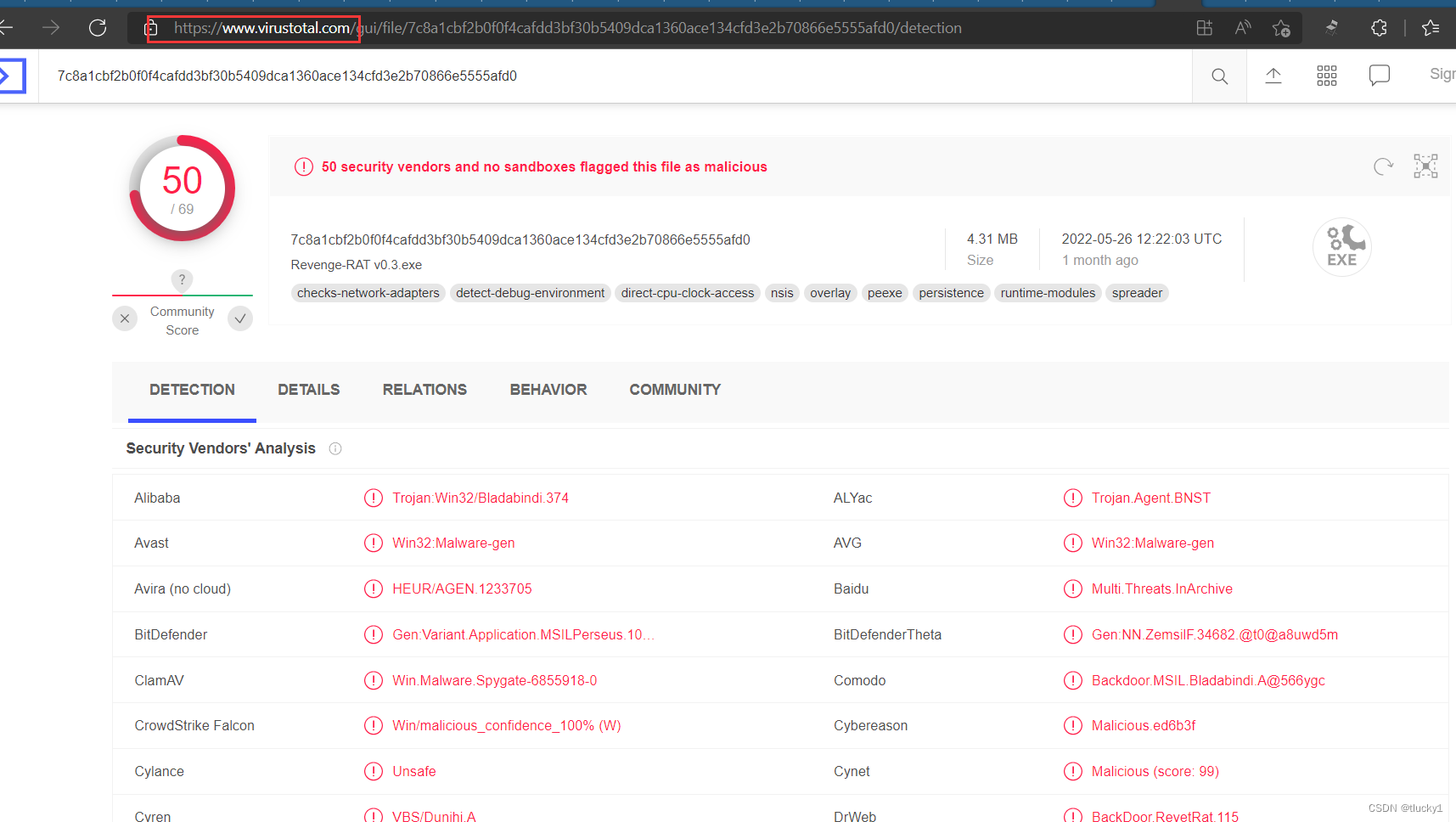Click the upload file icon
Image resolution: width=1456 pixels, height=822 pixels.
(1273, 76)
